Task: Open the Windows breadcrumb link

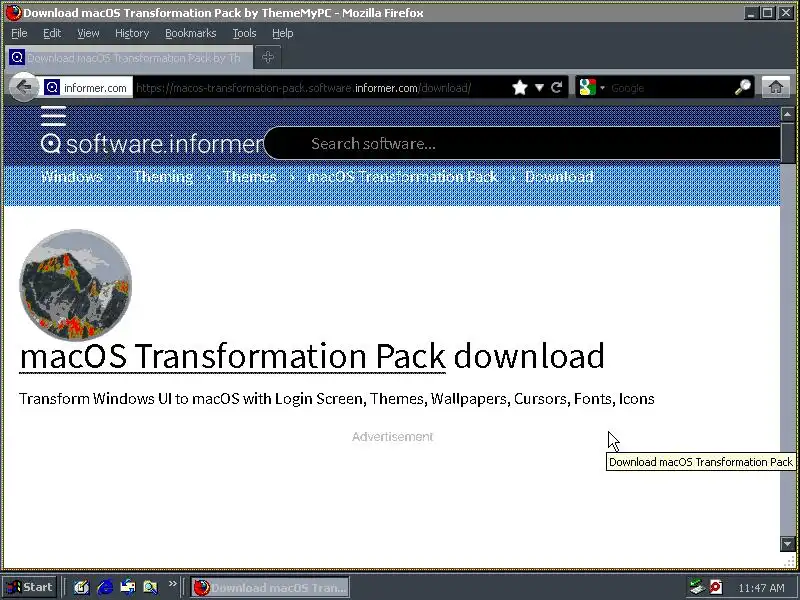Action: [x=72, y=177]
